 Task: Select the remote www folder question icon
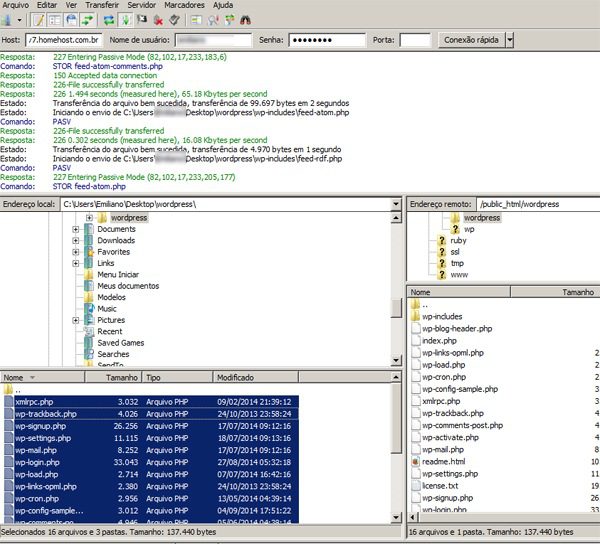[x=442, y=275]
